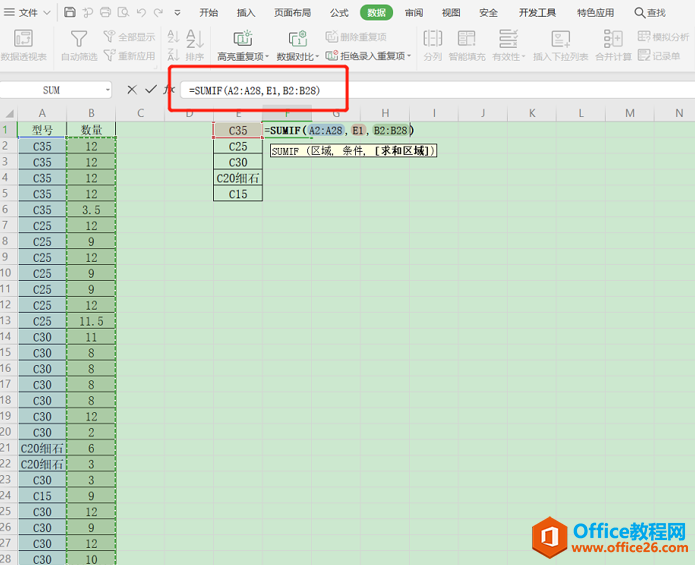The height and width of the screenshot is (565, 695).
Task: Click cell E1 containing C35
Action: click(238, 130)
